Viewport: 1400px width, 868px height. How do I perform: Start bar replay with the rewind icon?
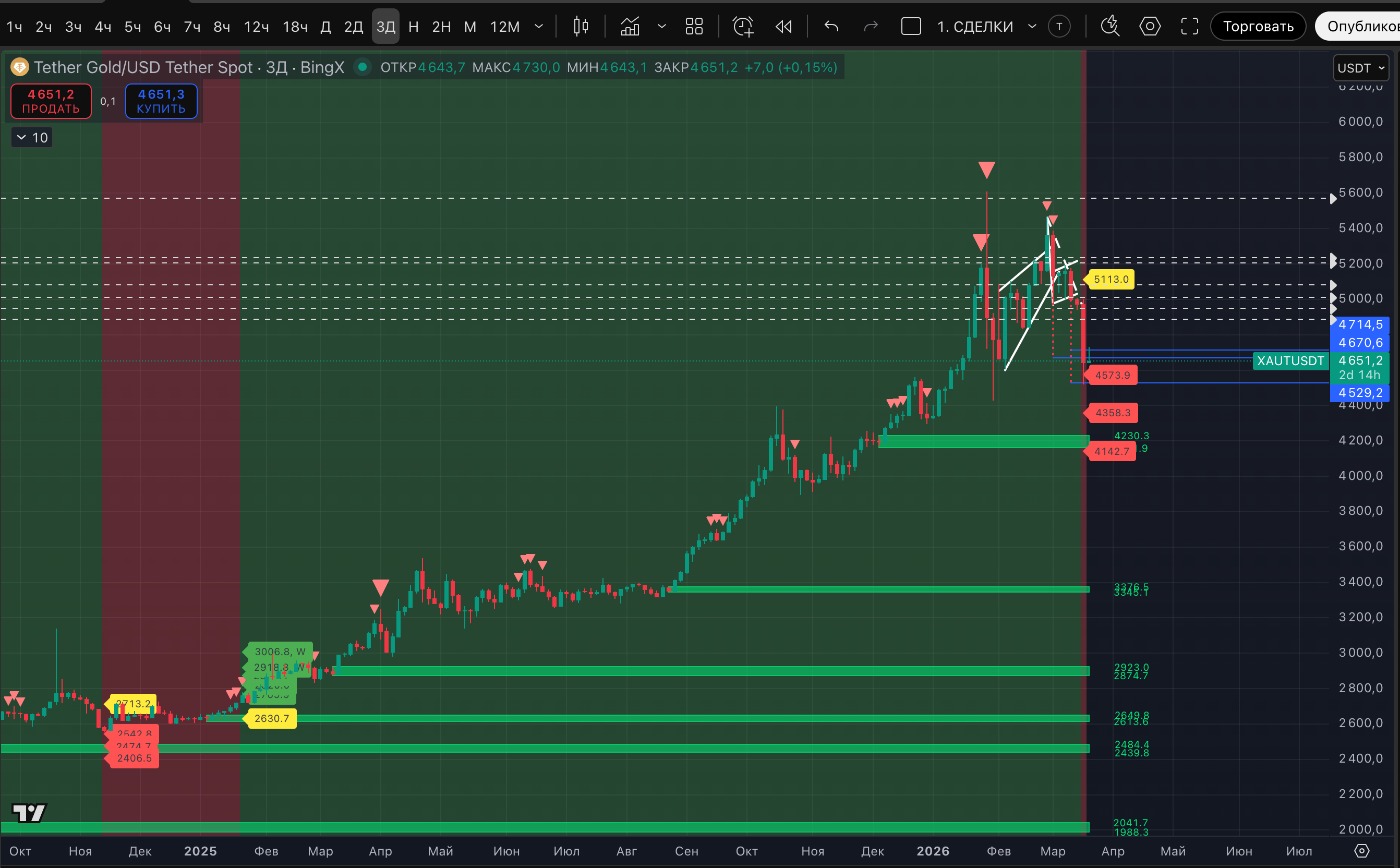coord(783,27)
